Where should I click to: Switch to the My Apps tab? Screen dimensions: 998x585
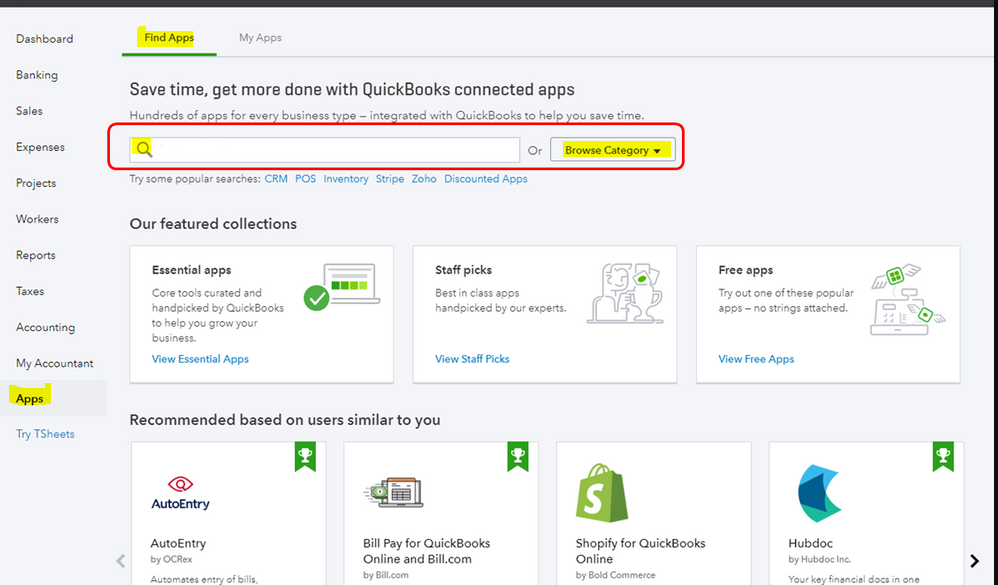[x=260, y=38]
